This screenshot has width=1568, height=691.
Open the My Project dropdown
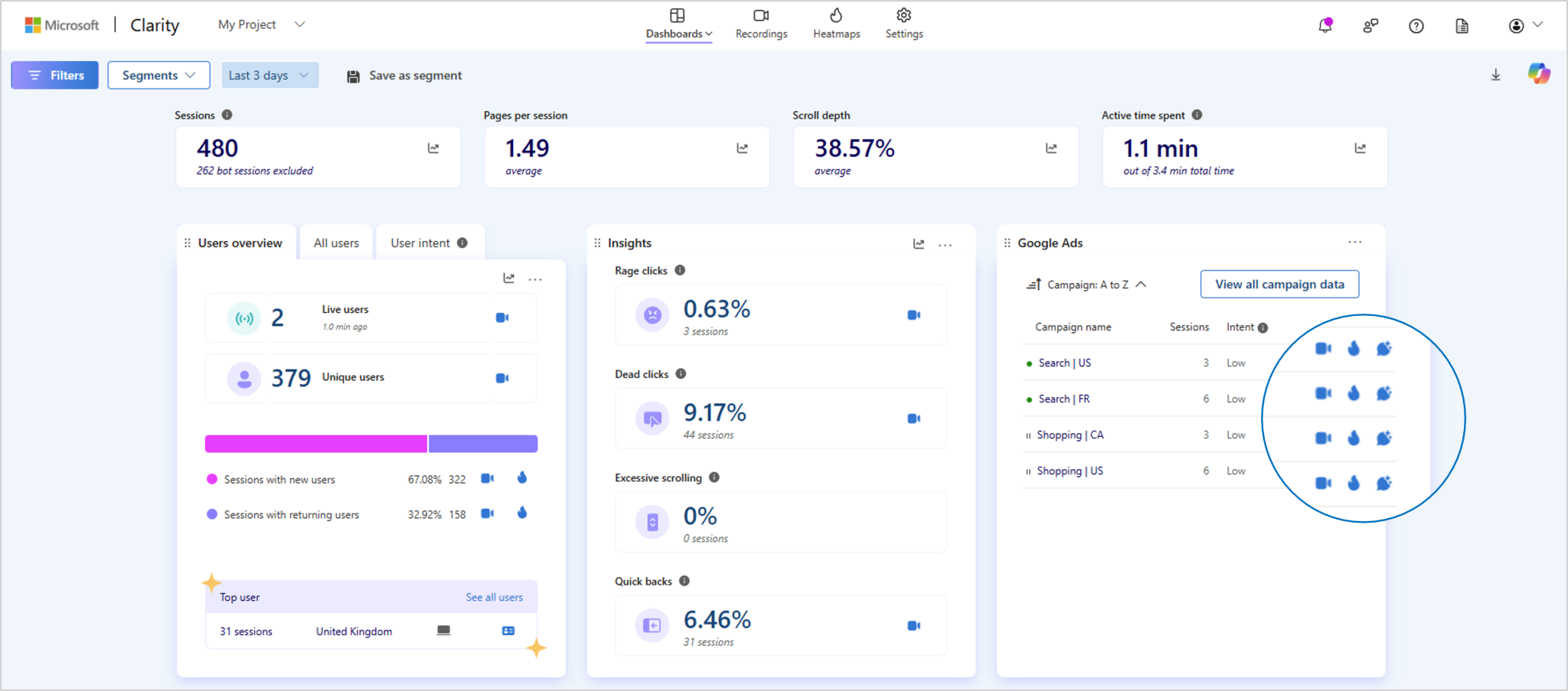pos(261,24)
